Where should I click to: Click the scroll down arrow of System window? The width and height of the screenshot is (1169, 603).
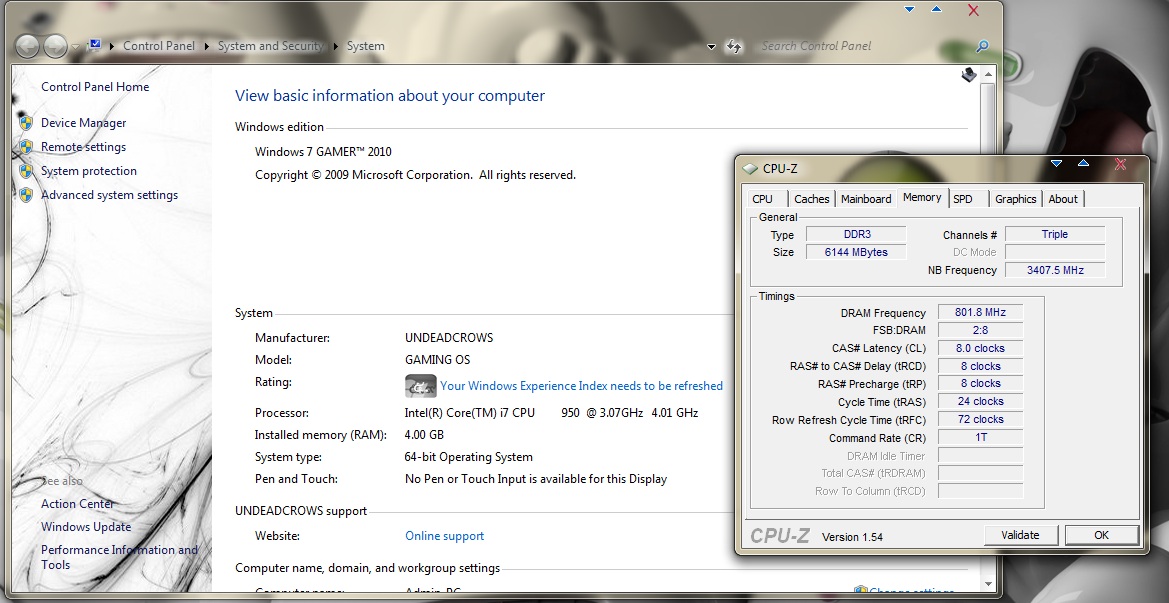tap(989, 584)
